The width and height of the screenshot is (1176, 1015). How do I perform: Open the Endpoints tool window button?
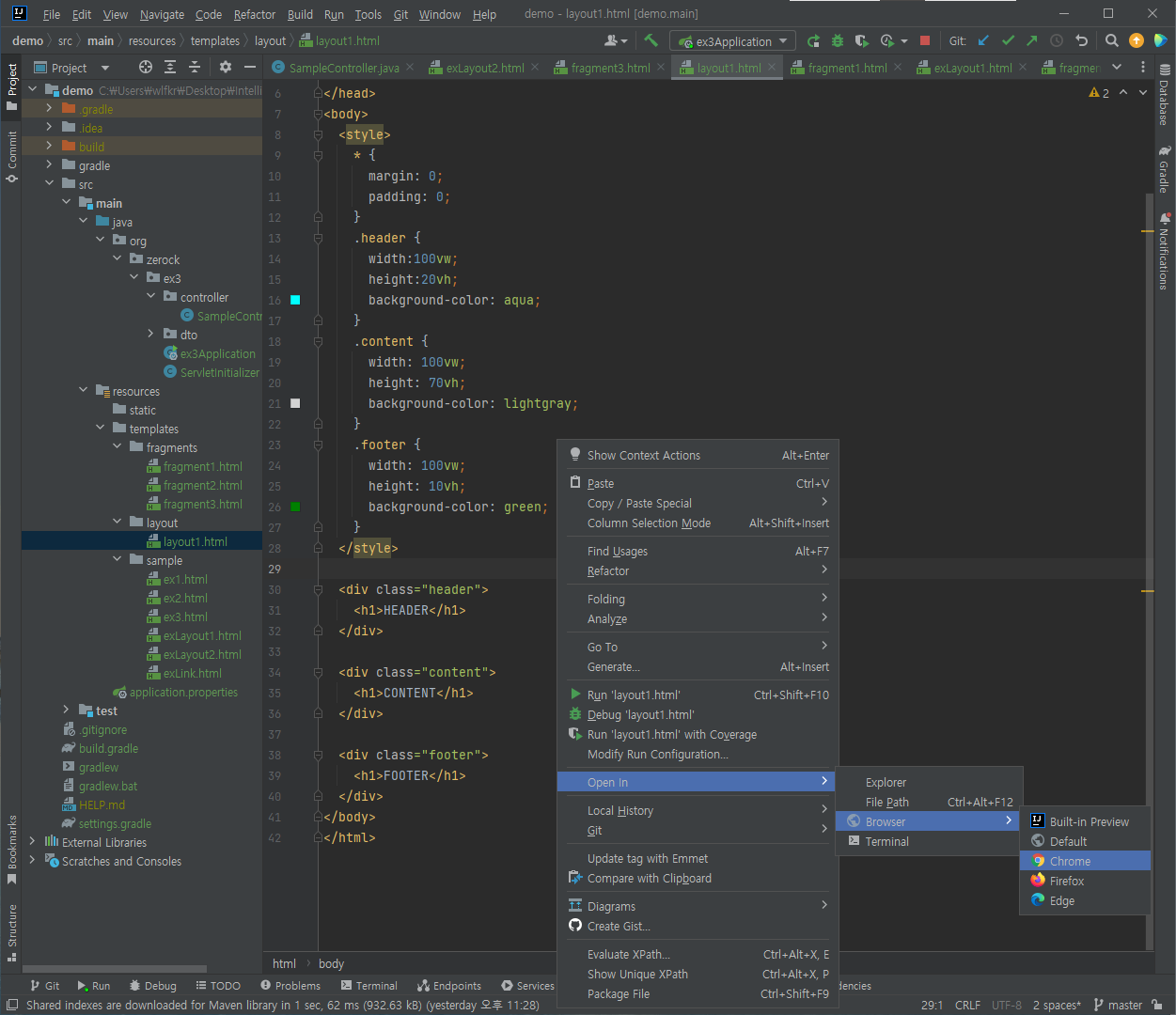click(449, 986)
